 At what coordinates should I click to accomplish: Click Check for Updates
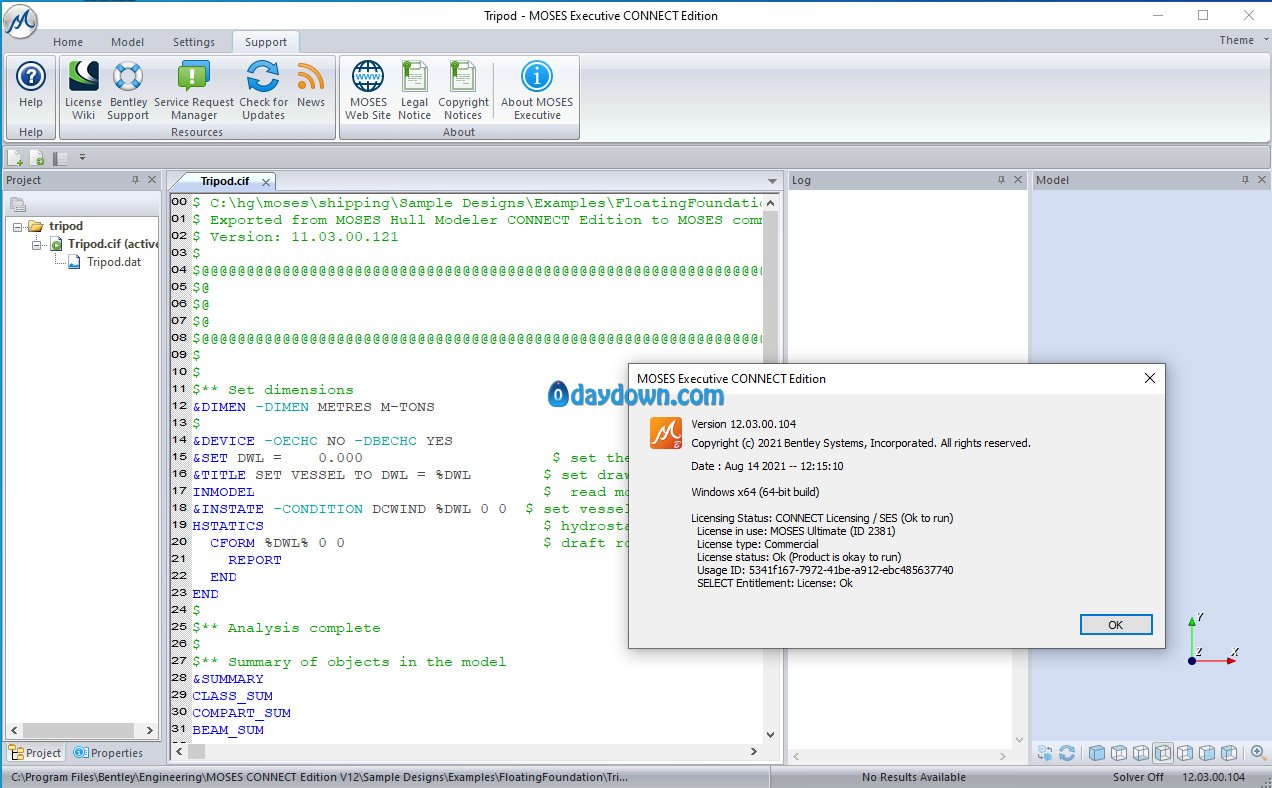(x=263, y=90)
